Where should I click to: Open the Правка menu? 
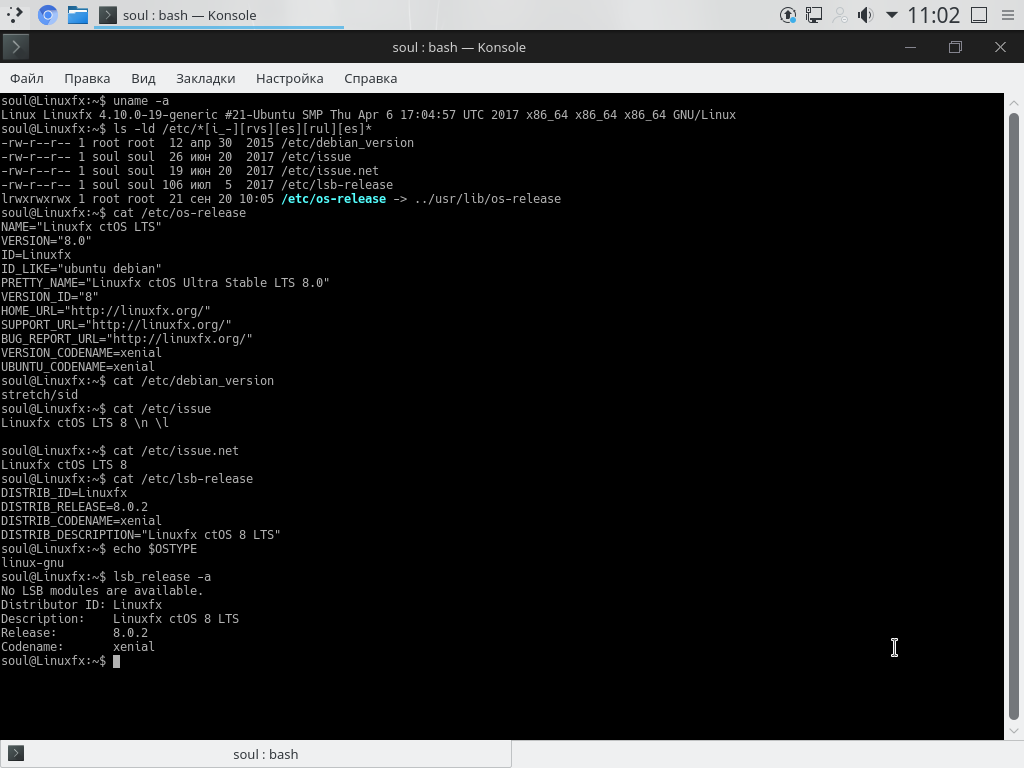coord(87,78)
